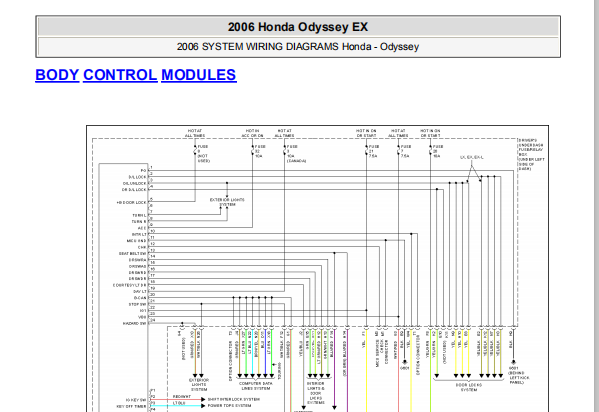Open the CONTROL link in the heading
The image size is (599, 412).
point(120,75)
